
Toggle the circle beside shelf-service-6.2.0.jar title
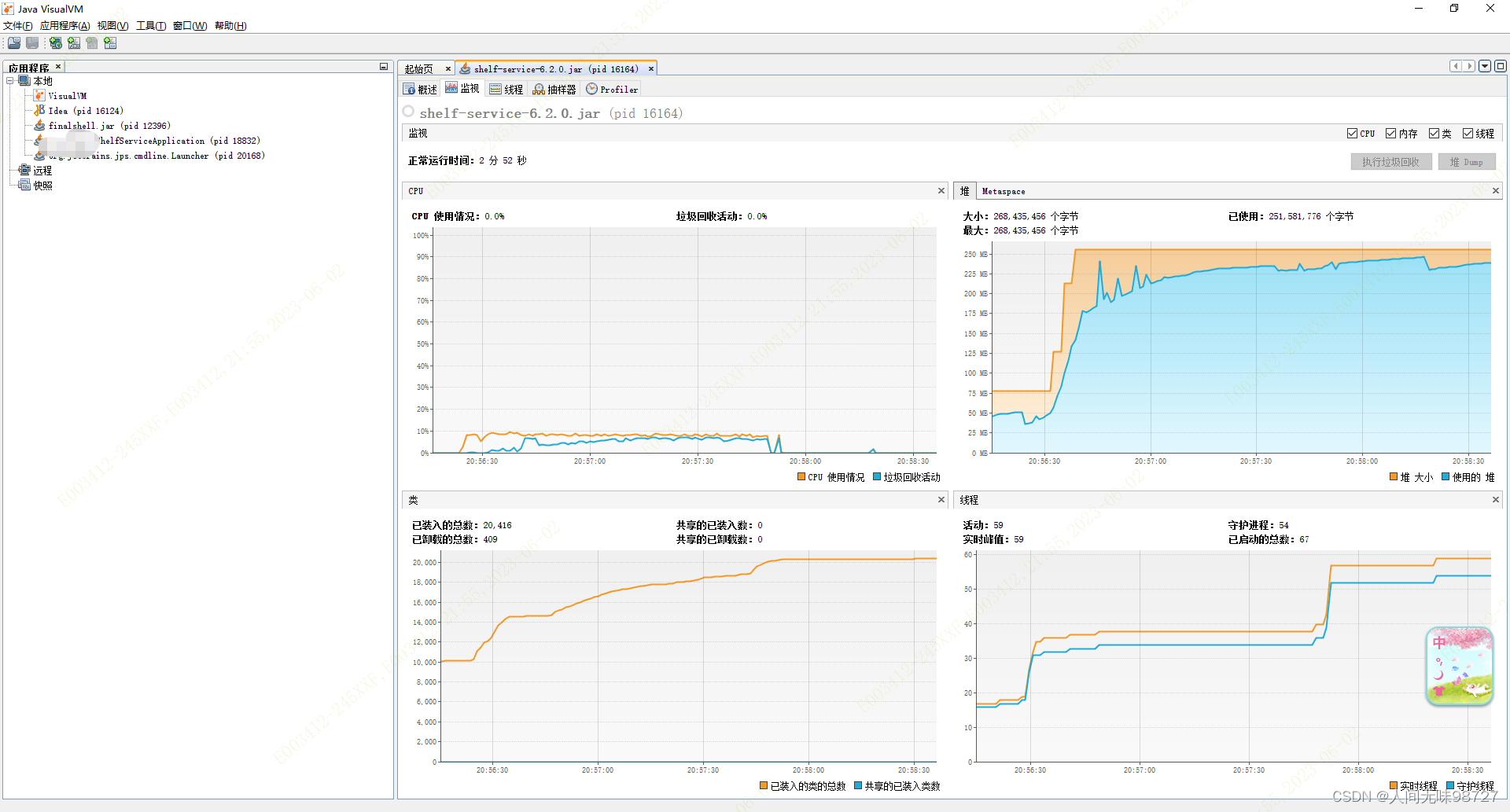408,112
